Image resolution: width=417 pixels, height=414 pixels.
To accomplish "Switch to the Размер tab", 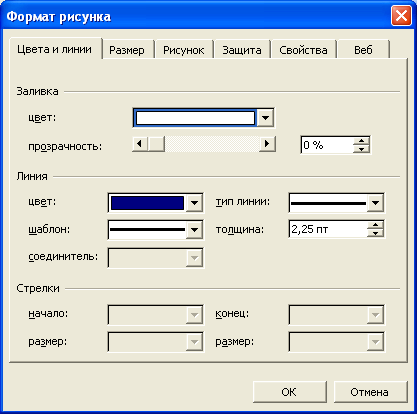I will (x=127, y=50).
